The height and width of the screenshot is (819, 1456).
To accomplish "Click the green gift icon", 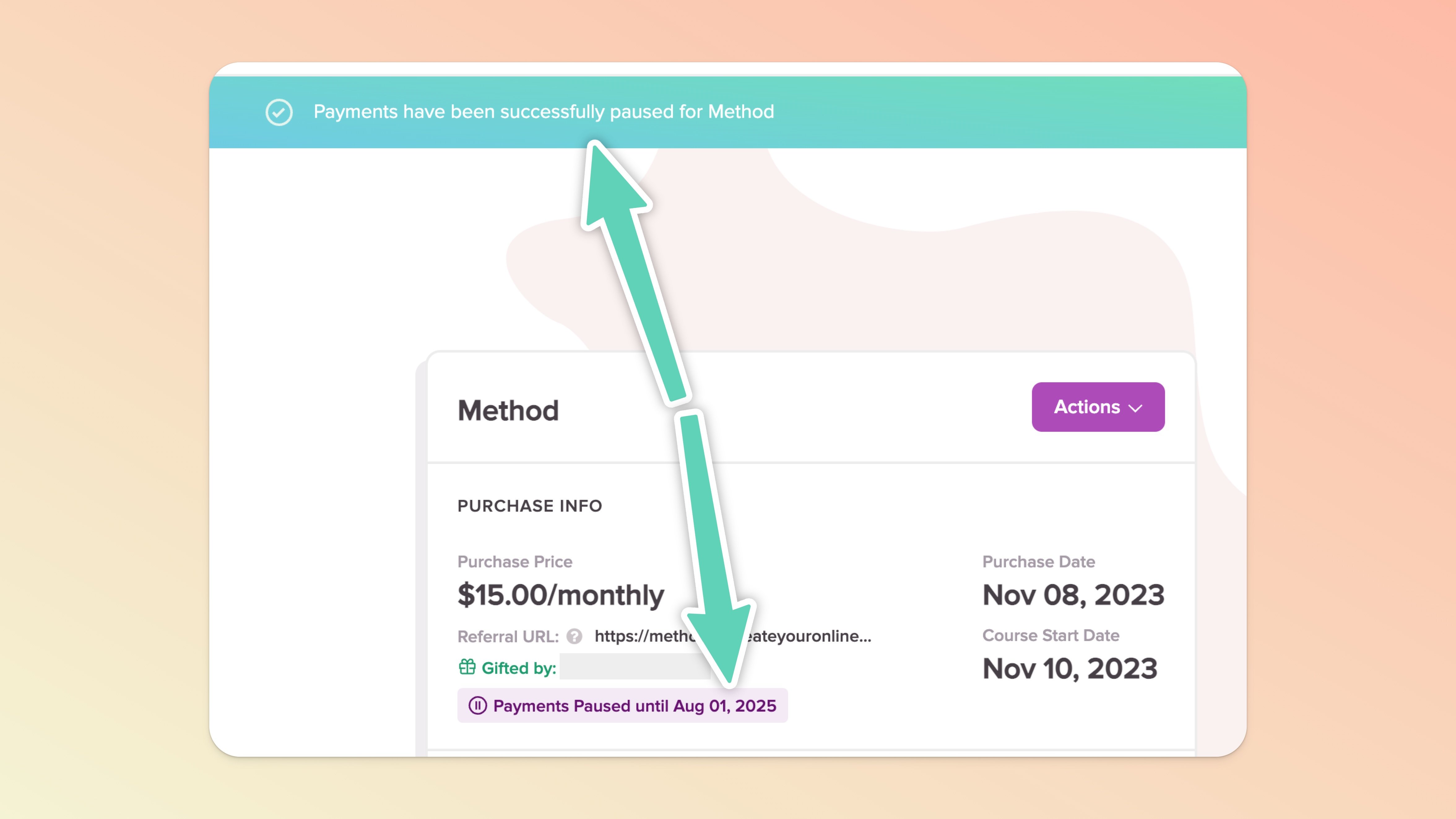I will (x=467, y=667).
